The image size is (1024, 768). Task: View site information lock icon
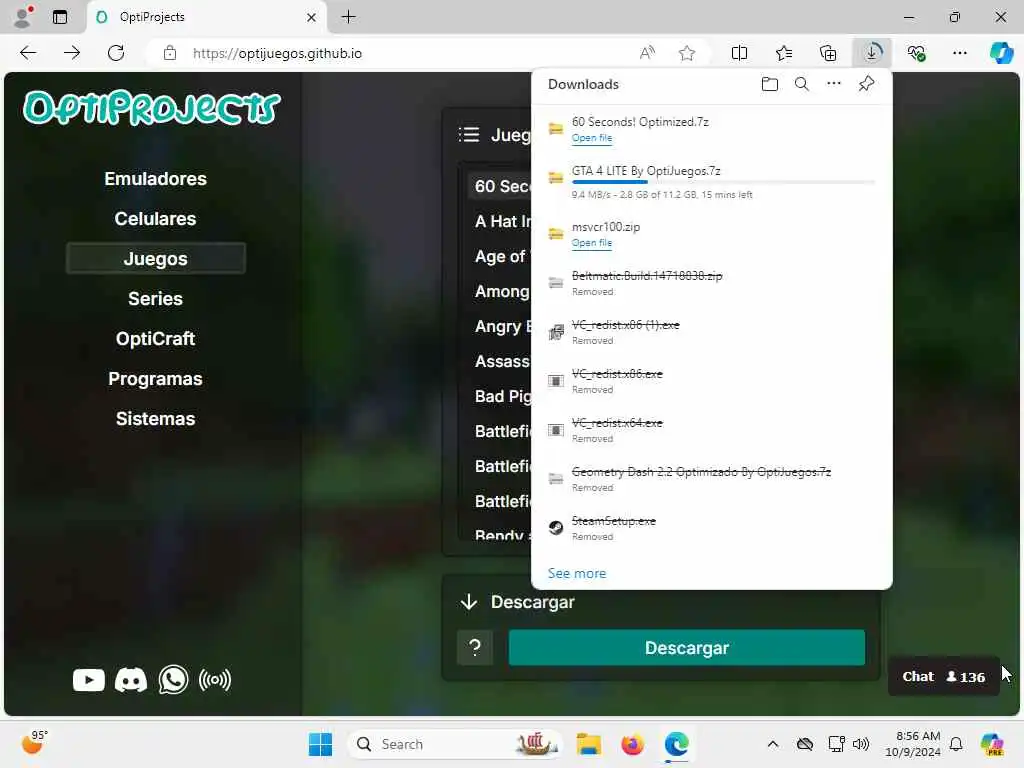(170, 53)
